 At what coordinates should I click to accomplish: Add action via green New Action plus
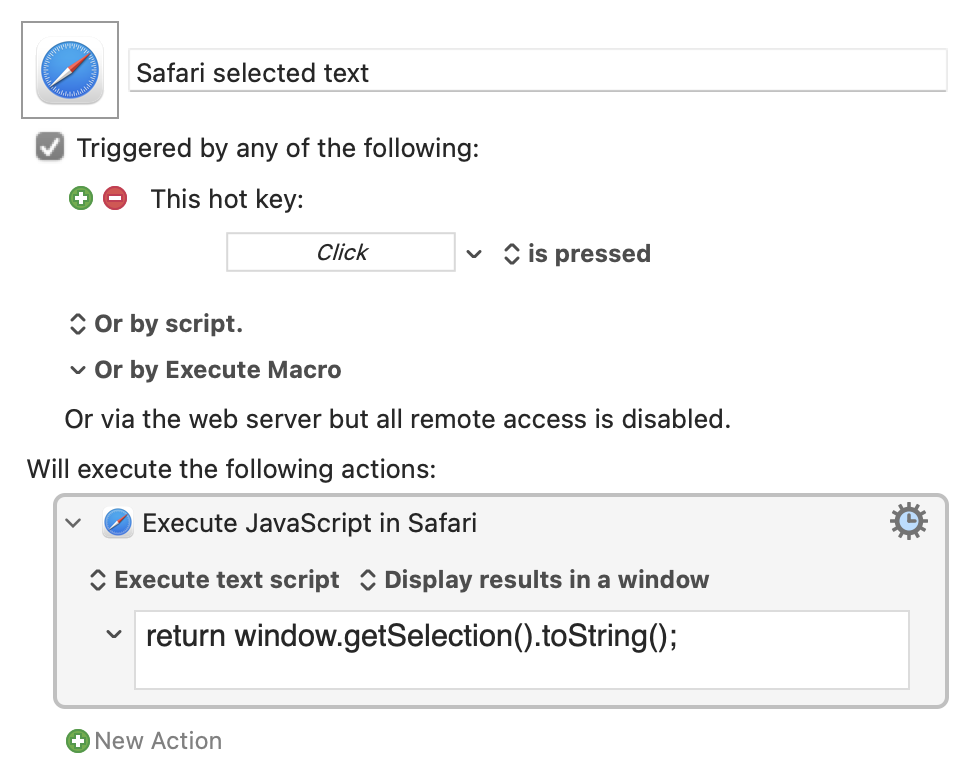point(78,741)
